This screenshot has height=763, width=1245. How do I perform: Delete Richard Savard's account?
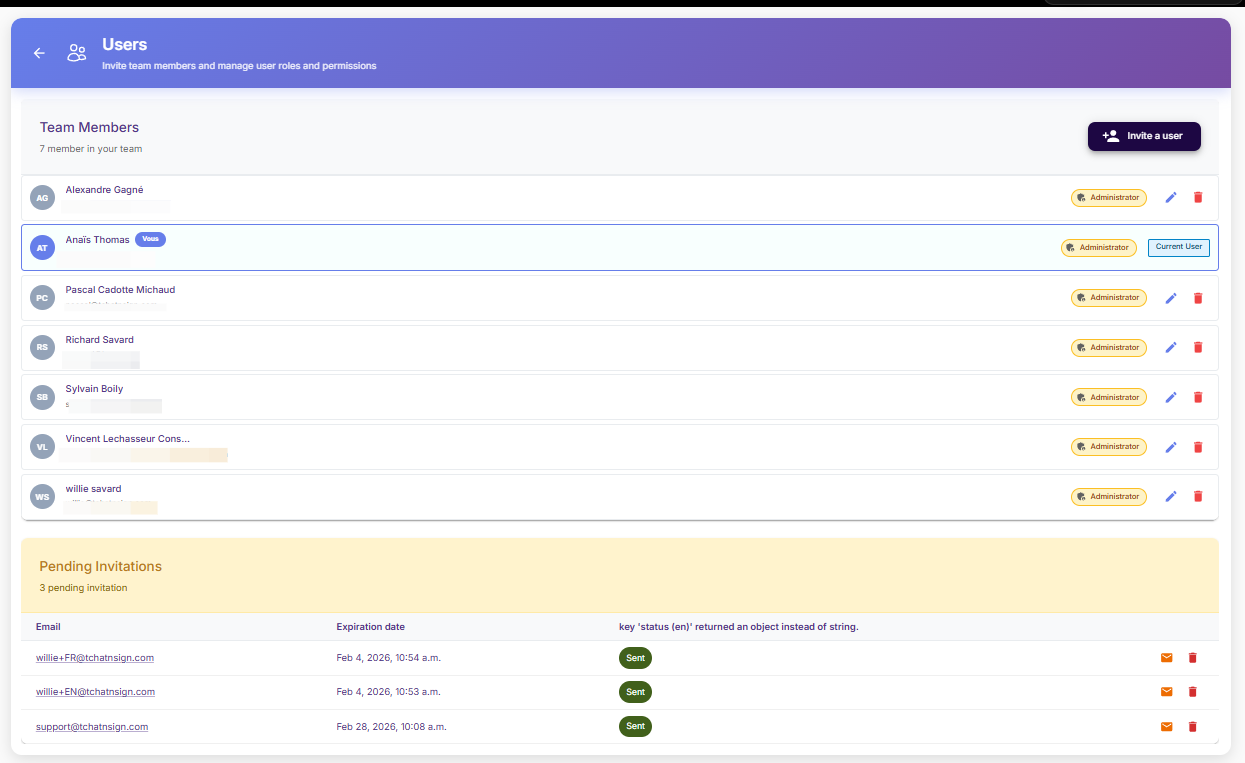click(1198, 347)
